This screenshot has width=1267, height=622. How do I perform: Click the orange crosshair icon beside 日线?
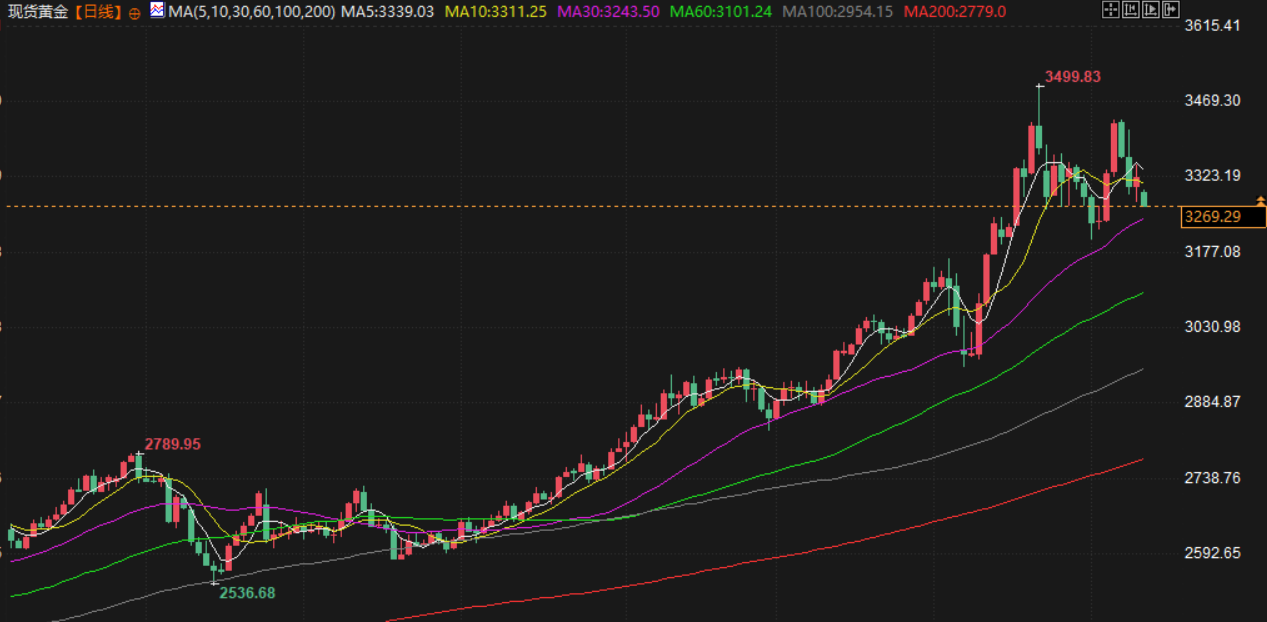tap(135, 13)
